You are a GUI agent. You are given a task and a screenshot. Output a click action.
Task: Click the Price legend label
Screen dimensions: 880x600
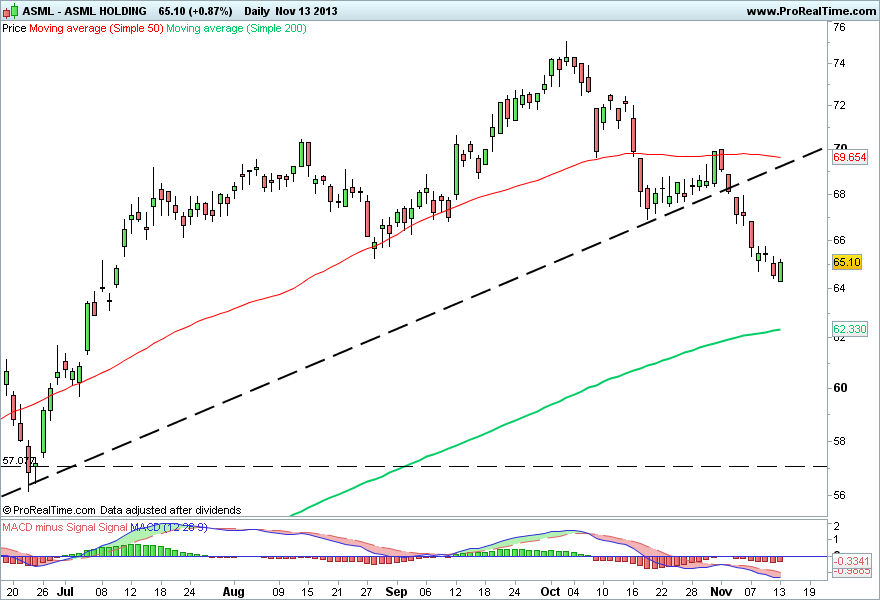tap(14, 28)
